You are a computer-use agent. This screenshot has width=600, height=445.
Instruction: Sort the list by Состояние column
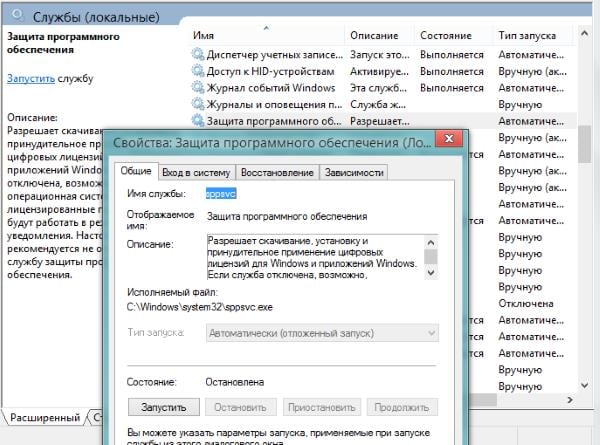(x=445, y=35)
